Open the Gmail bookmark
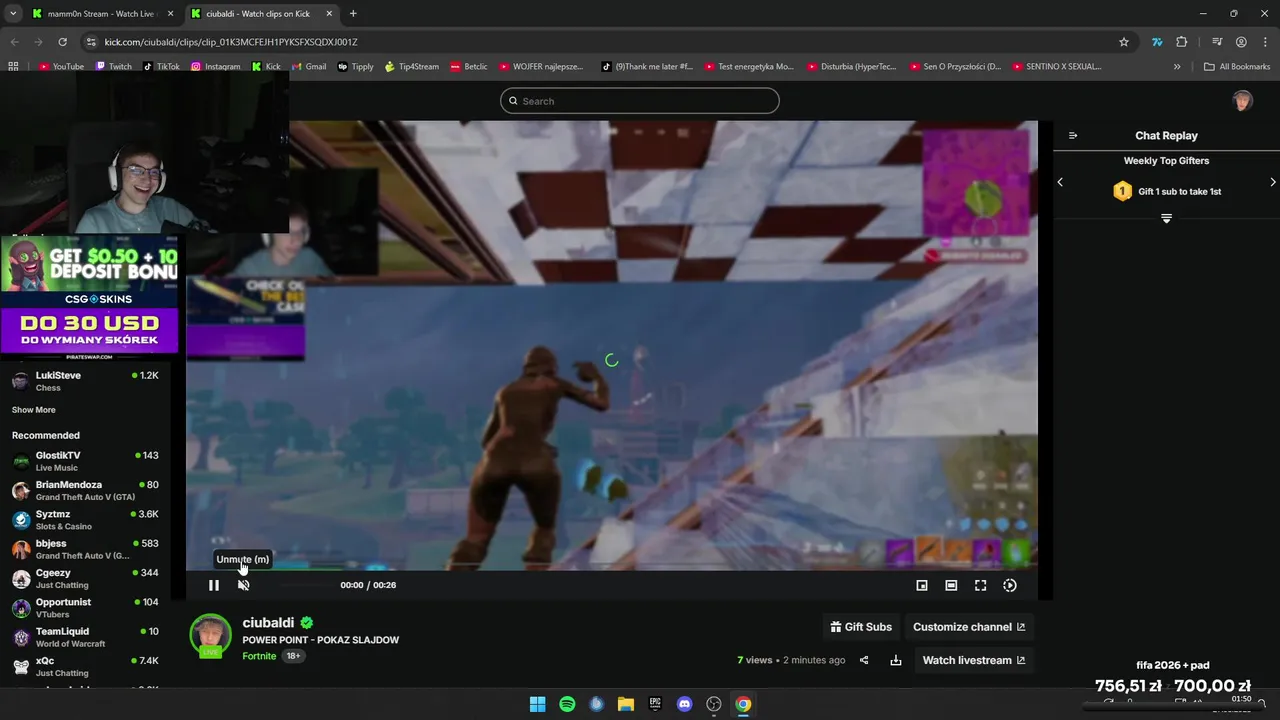 pos(308,67)
